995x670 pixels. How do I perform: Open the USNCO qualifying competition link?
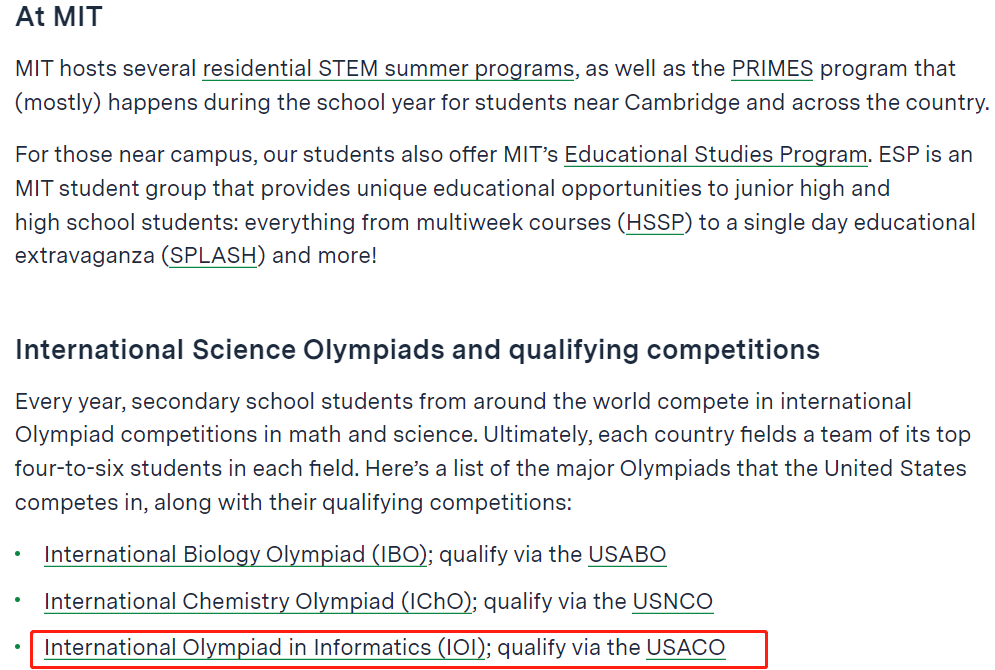[673, 601]
